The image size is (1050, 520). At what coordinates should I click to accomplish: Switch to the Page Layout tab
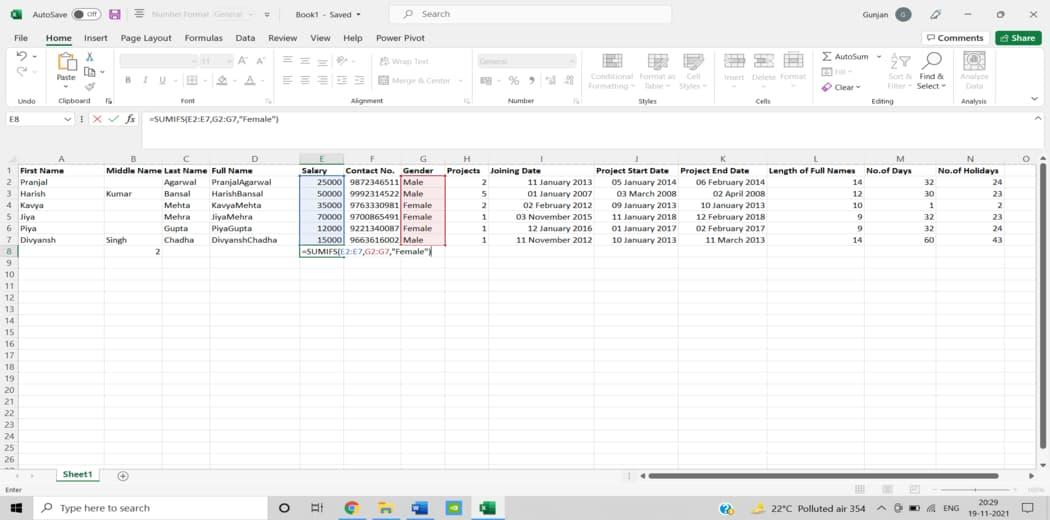pyautogui.click(x=146, y=38)
